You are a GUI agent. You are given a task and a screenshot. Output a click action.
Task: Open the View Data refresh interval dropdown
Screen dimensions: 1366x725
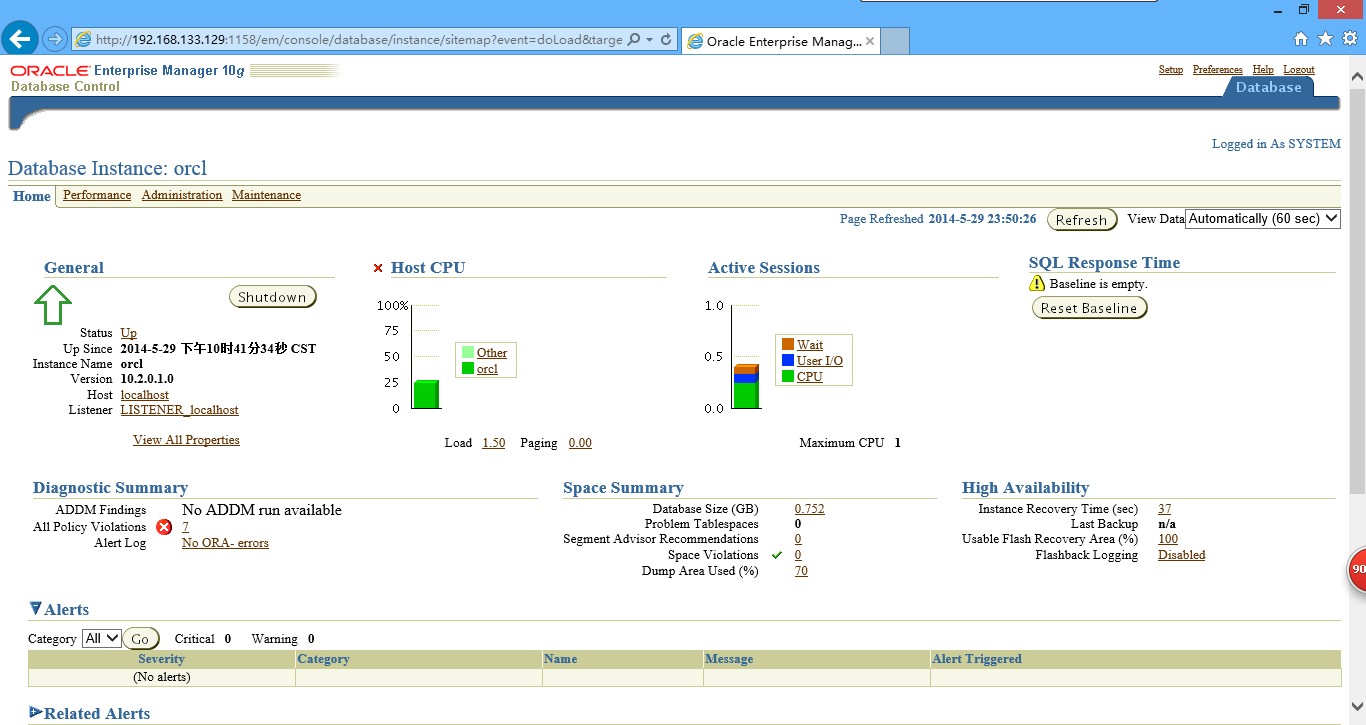point(1262,219)
